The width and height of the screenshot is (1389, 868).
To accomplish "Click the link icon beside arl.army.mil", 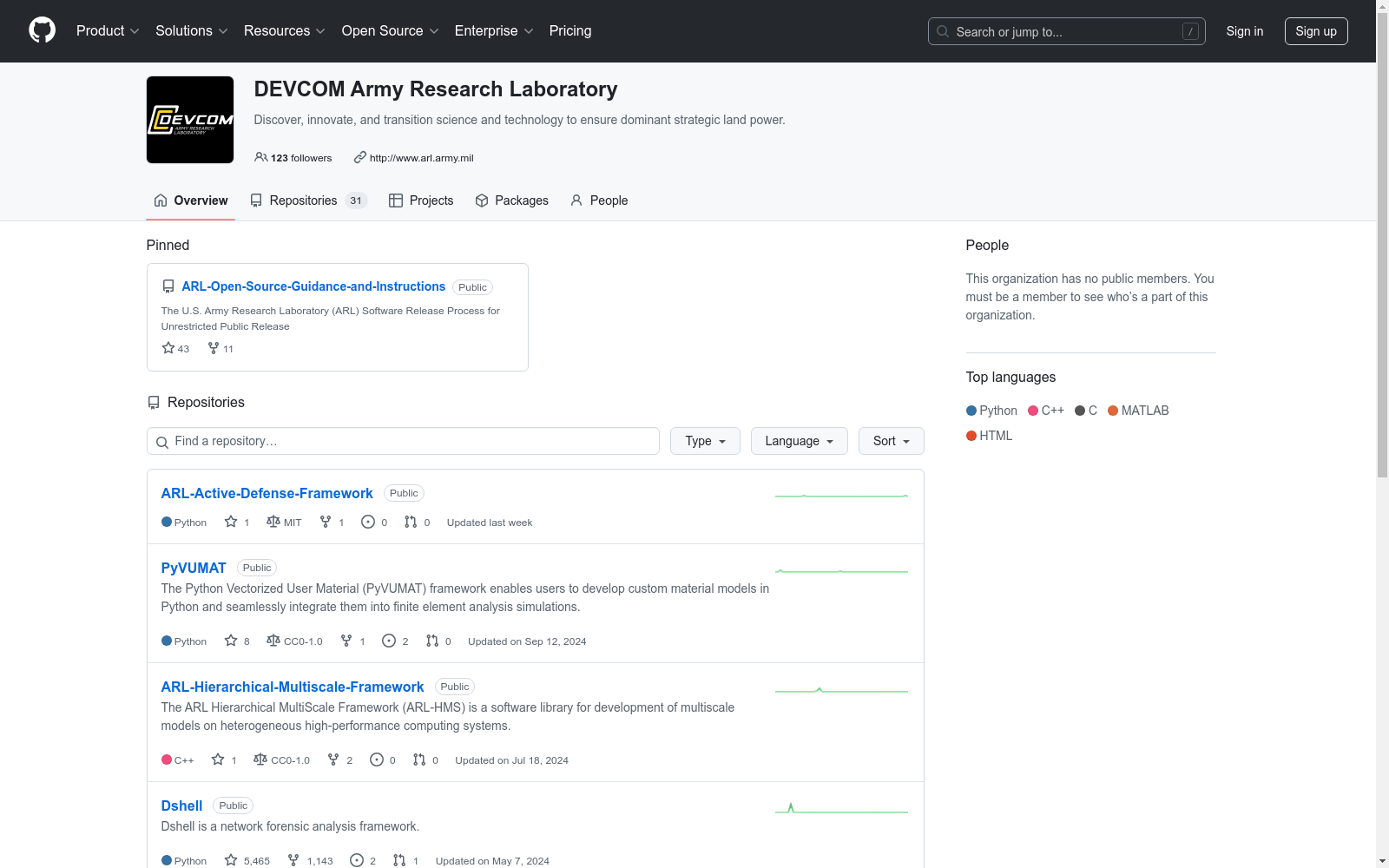I will click(359, 157).
